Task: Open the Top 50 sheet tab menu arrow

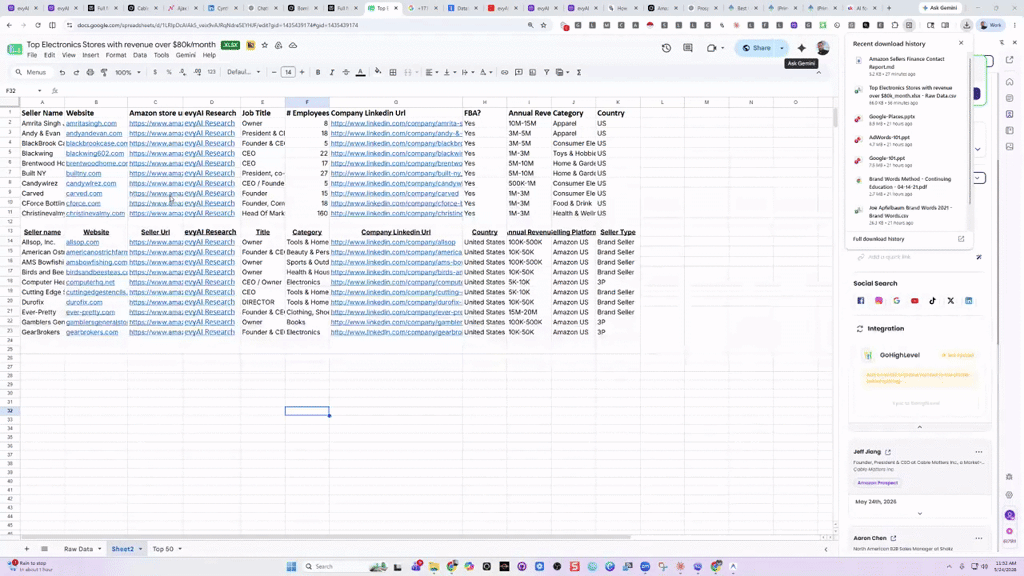Action: click(x=180, y=549)
